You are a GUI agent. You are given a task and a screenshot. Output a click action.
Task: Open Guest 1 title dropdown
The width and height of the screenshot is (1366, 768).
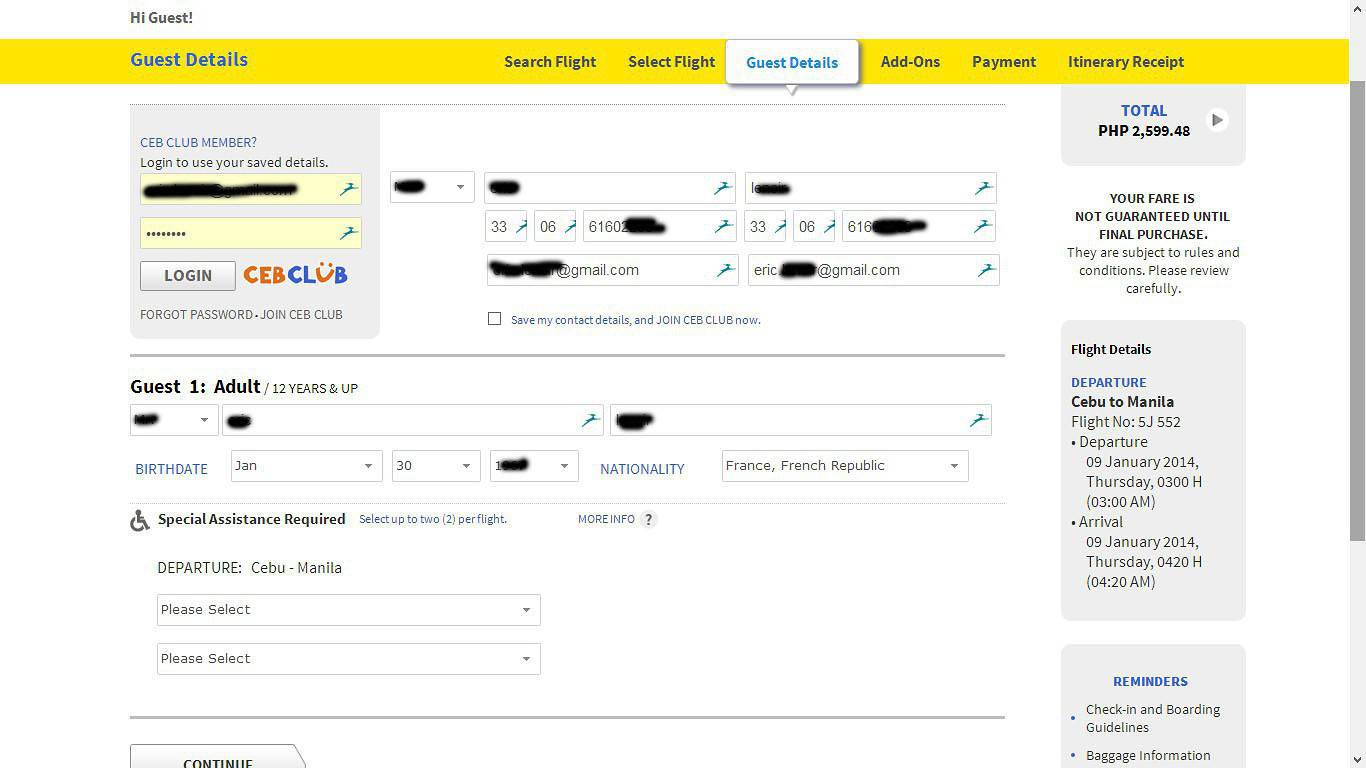pyautogui.click(x=174, y=420)
